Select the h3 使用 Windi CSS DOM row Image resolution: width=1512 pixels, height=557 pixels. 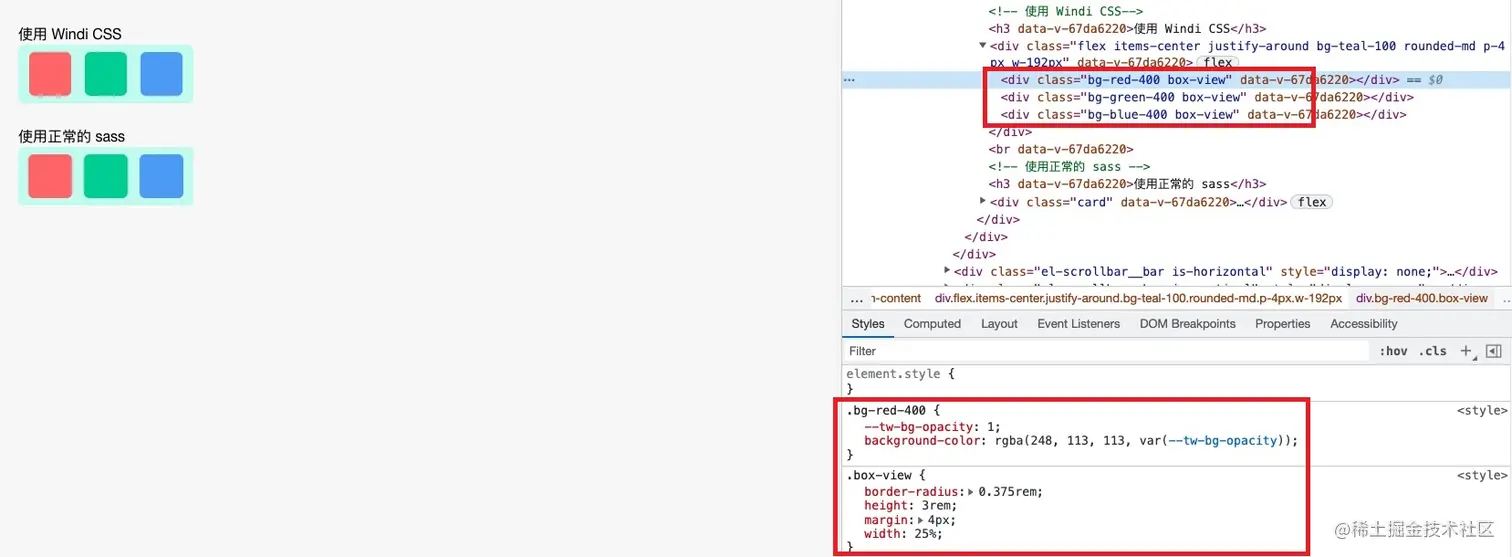click(x=1127, y=28)
